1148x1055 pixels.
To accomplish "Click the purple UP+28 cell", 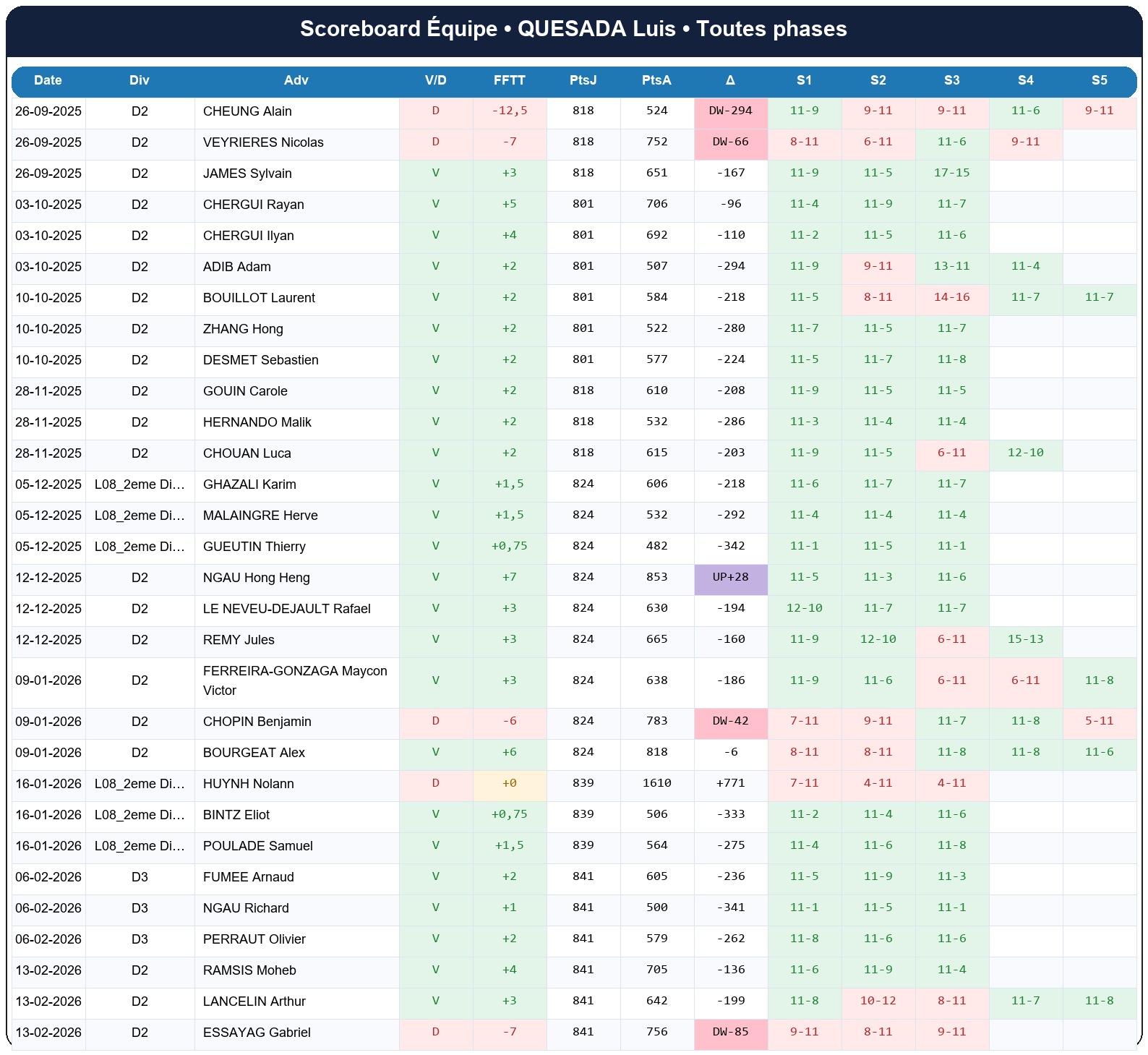I will tap(730, 577).
